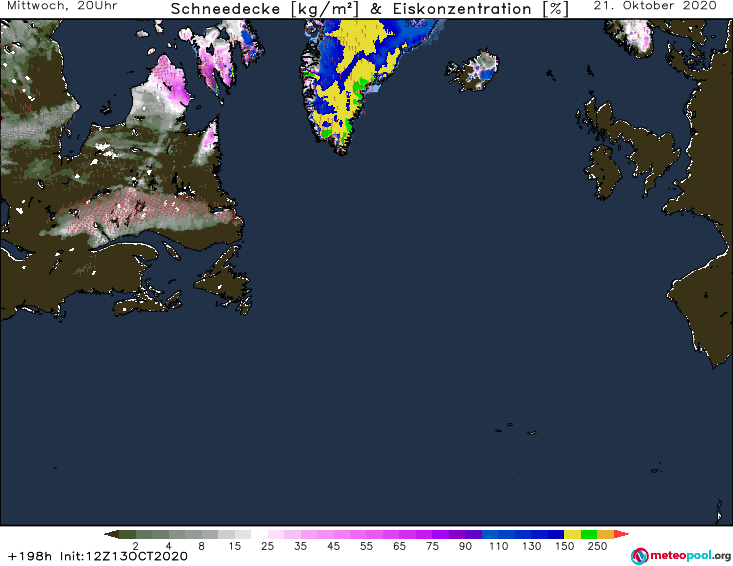Click legend value 250
The height and width of the screenshot is (566, 733).
point(597,546)
